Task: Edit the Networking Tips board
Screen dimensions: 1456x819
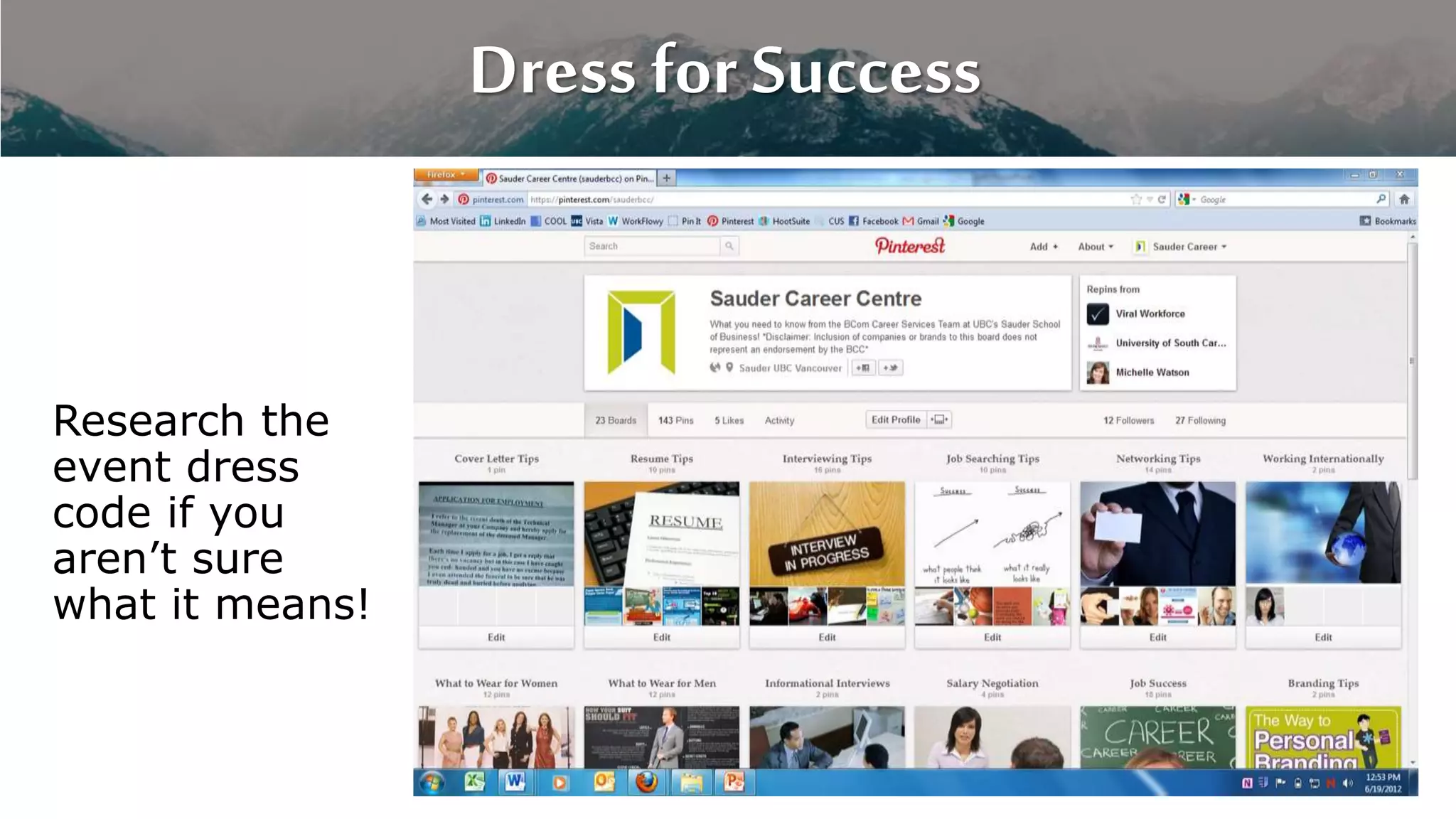Action: coord(1158,637)
